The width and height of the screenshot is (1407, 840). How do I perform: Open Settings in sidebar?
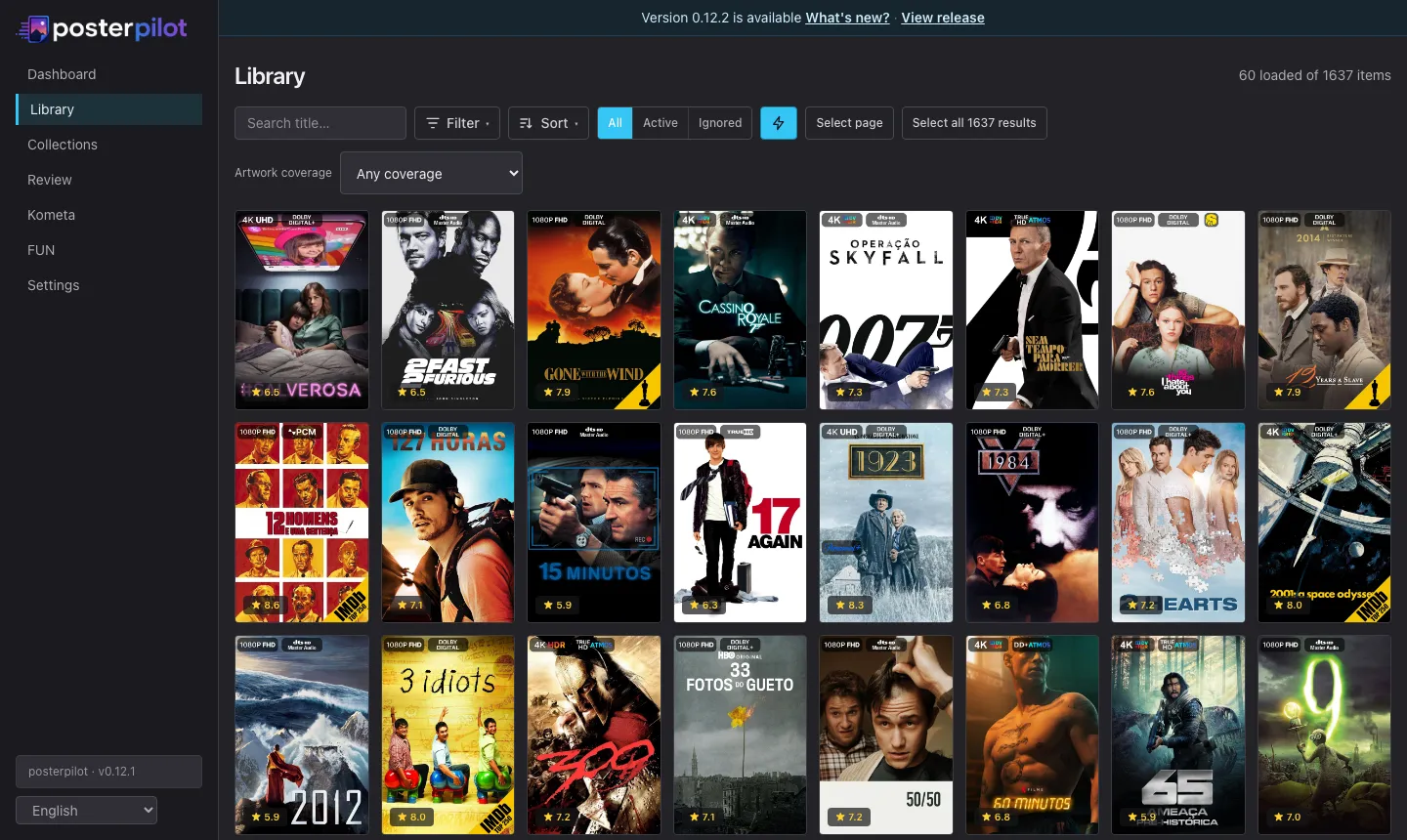[x=108, y=285]
